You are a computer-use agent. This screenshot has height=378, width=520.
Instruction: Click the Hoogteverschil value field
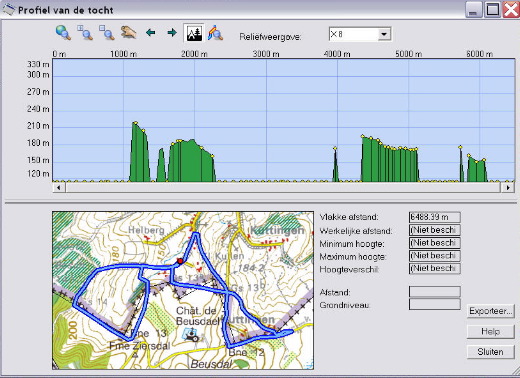[435, 268]
